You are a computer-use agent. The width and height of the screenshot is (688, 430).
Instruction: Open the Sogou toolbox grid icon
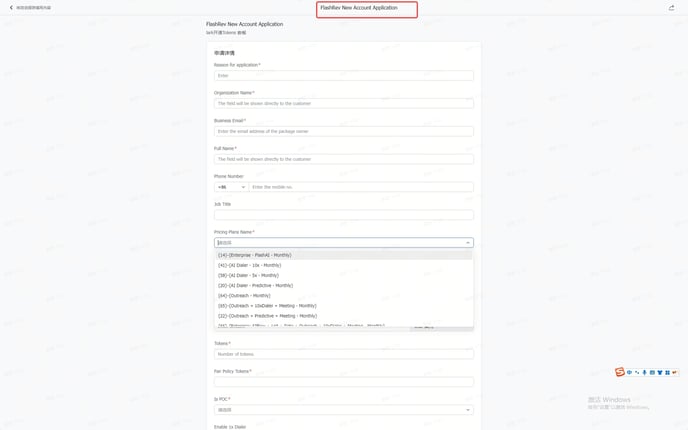click(x=667, y=373)
